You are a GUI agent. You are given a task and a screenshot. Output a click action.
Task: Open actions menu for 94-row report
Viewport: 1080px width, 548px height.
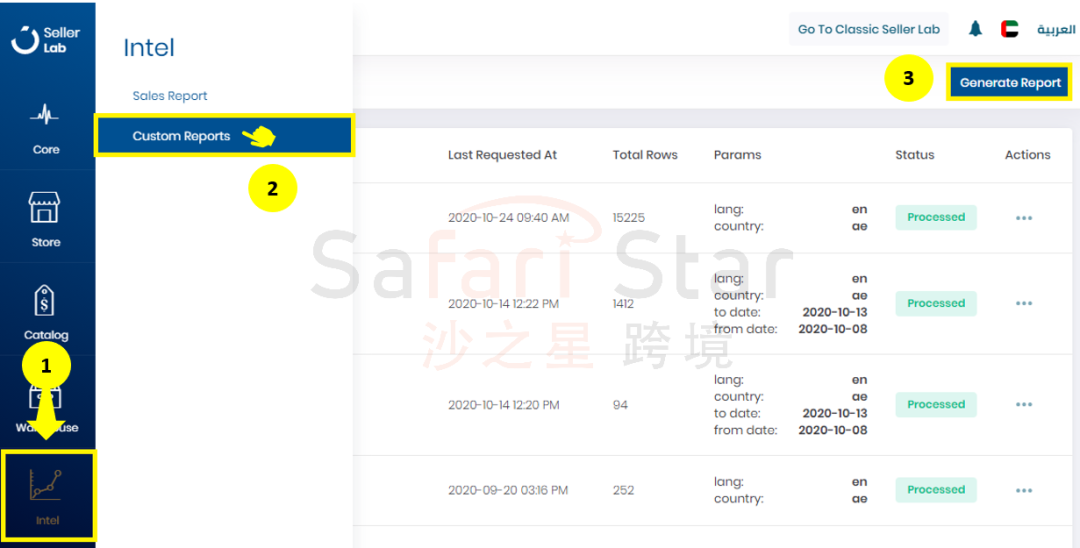click(1024, 404)
